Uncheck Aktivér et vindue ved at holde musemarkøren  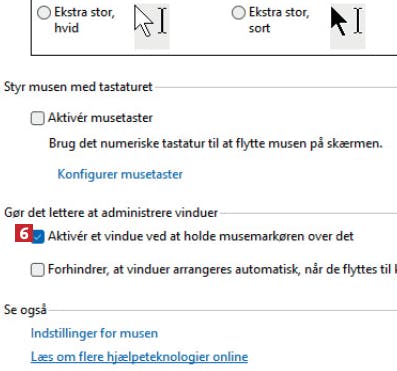(x=38, y=237)
